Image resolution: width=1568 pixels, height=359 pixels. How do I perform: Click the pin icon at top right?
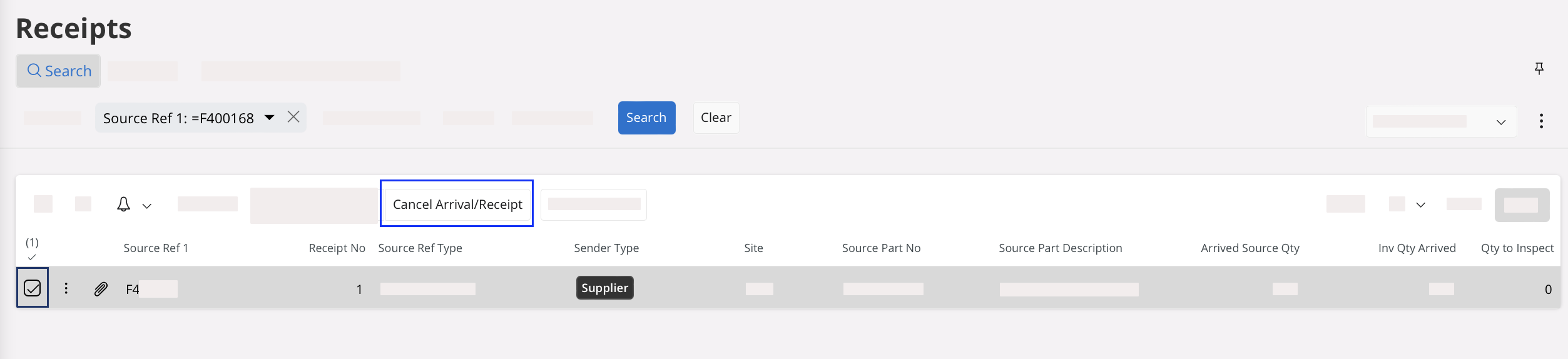point(1539,69)
